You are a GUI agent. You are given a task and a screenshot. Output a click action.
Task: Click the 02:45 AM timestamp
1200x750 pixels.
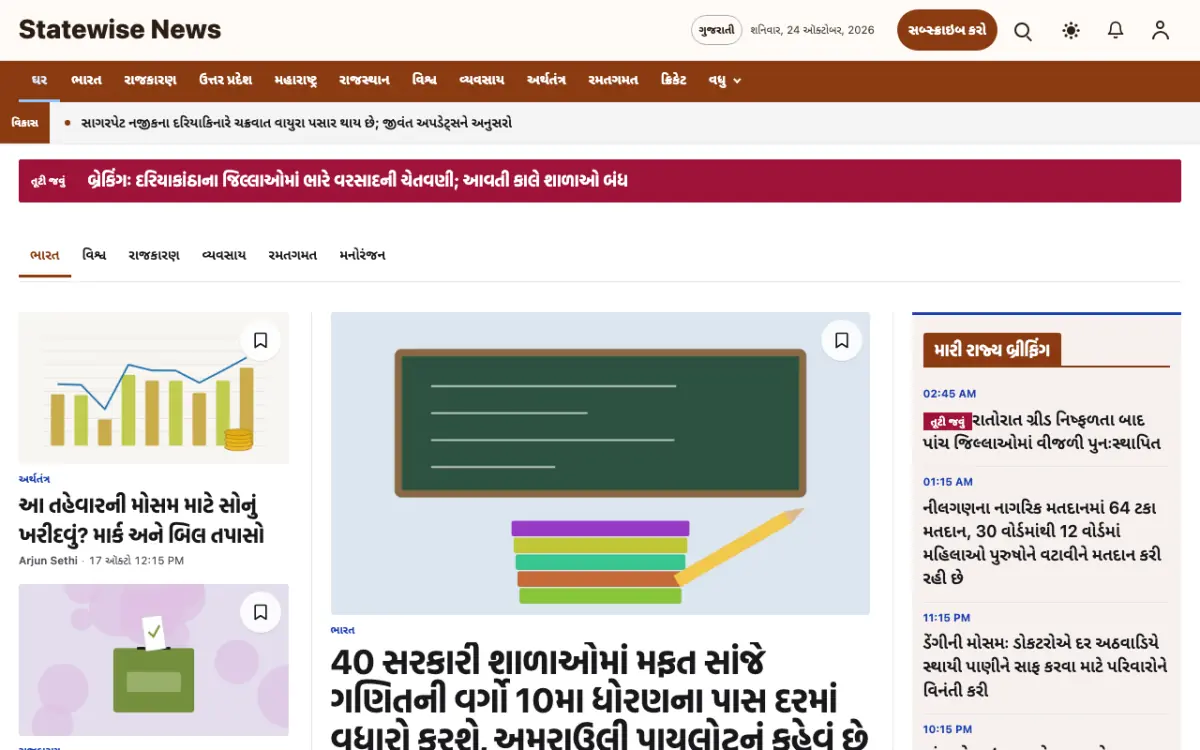tap(949, 394)
